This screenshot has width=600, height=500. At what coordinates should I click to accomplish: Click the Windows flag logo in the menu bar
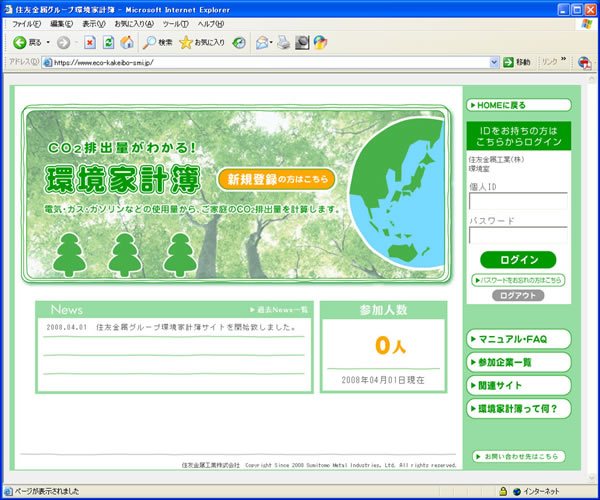pyautogui.click(x=586, y=24)
